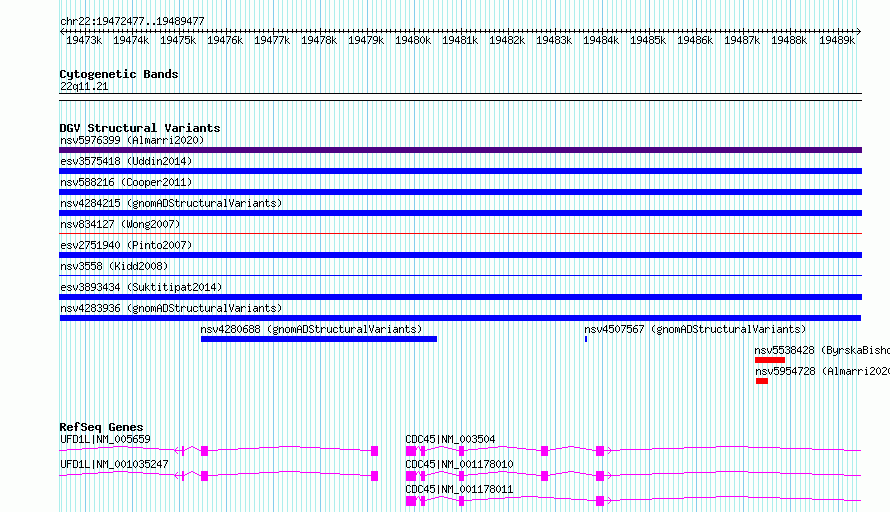Click the 19480k mark on the ruler
This screenshot has width=890, height=512.
tap(413, 40)
